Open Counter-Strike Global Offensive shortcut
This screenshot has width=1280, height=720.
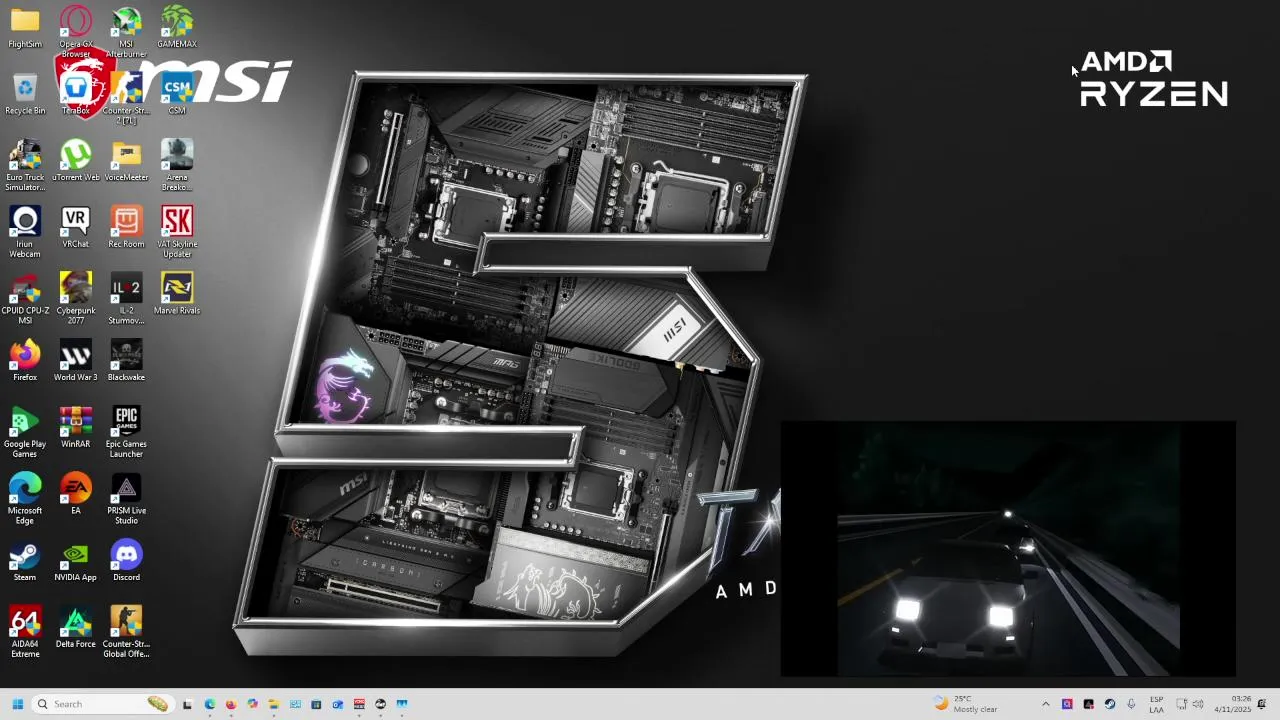point(126,632)
